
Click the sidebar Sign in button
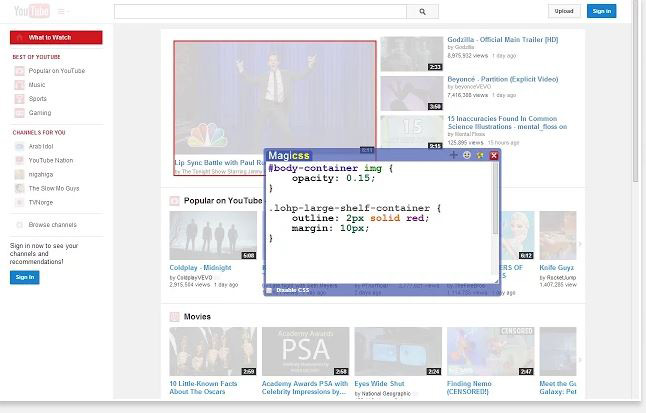point(25,277)
